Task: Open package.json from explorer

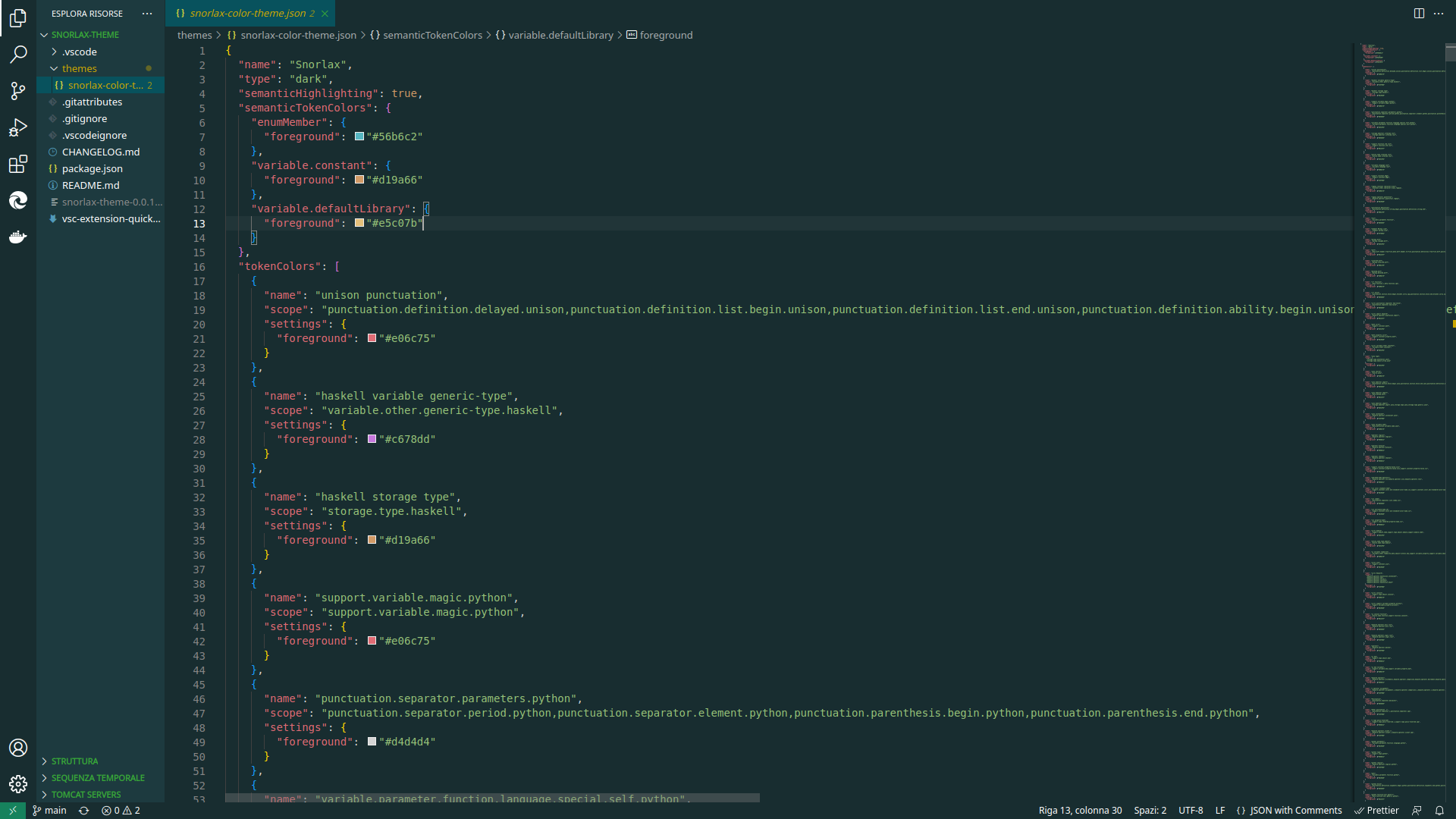Action: (x=92, y=168)
